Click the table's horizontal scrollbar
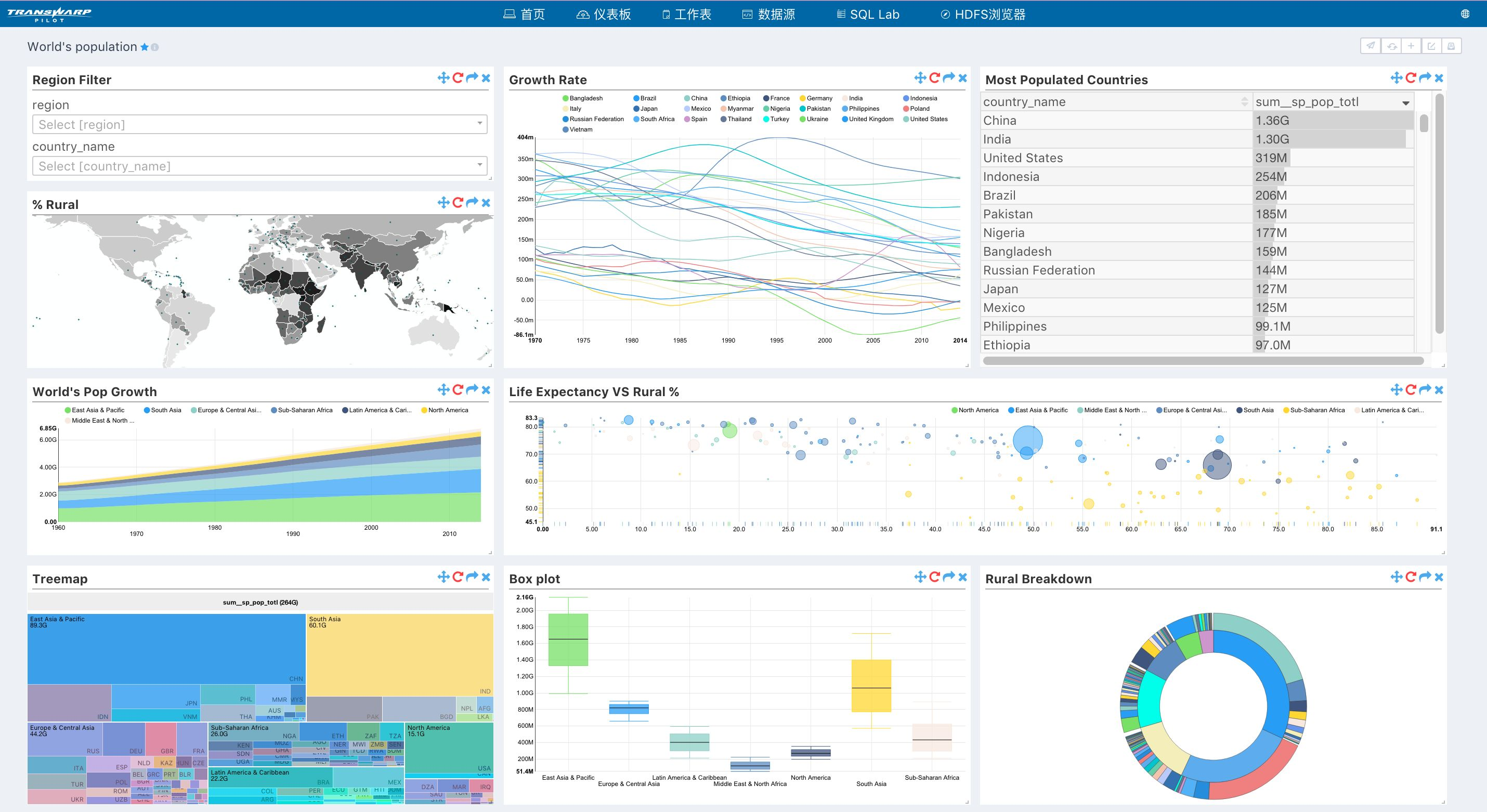 tap(1203, 361)
